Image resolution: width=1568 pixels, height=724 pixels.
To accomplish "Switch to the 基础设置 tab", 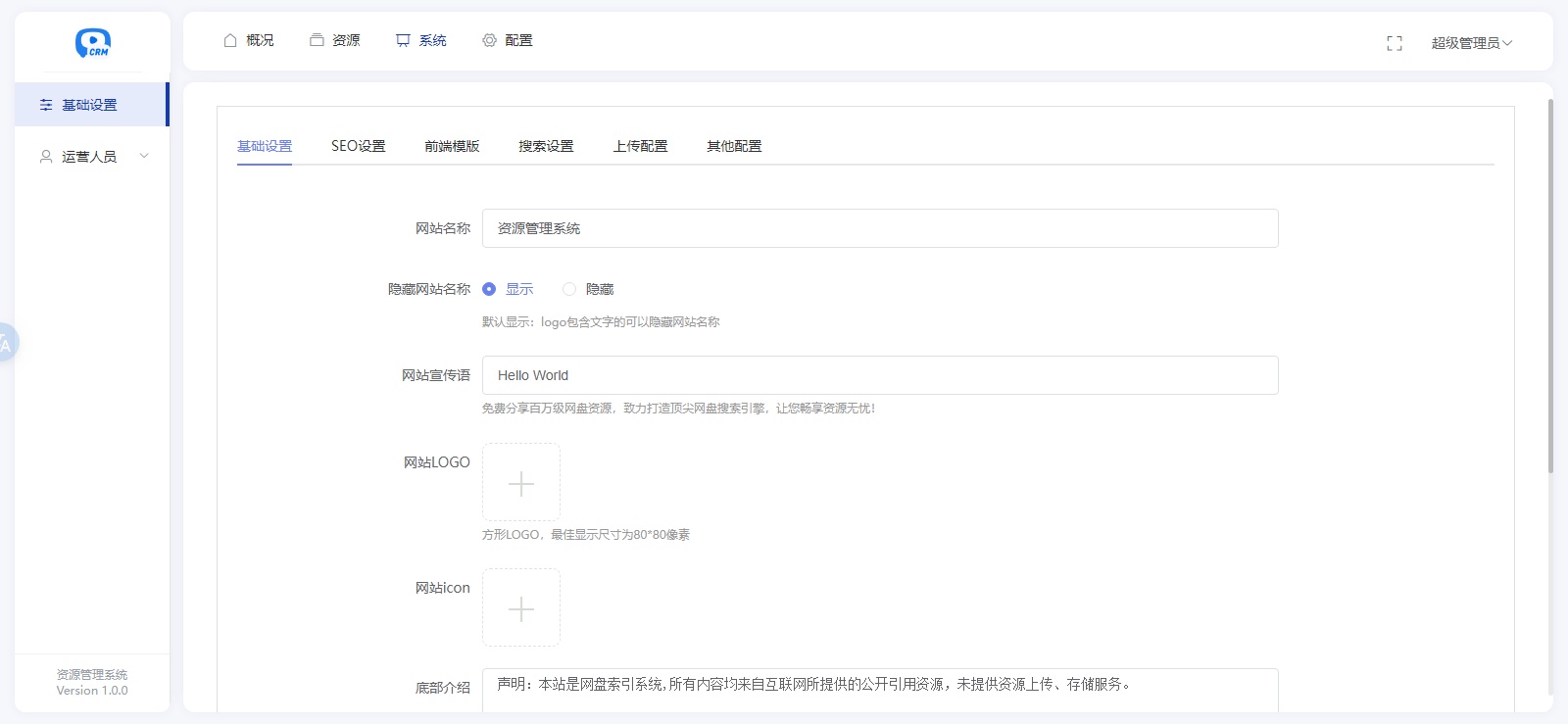I will (x=265, y=146).
